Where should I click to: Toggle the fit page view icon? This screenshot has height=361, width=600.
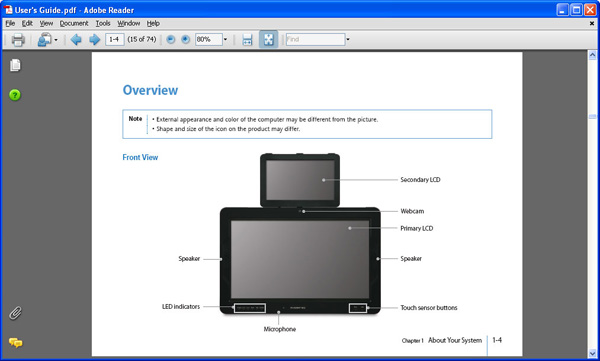pyautogui.click(x=269, y=39)
